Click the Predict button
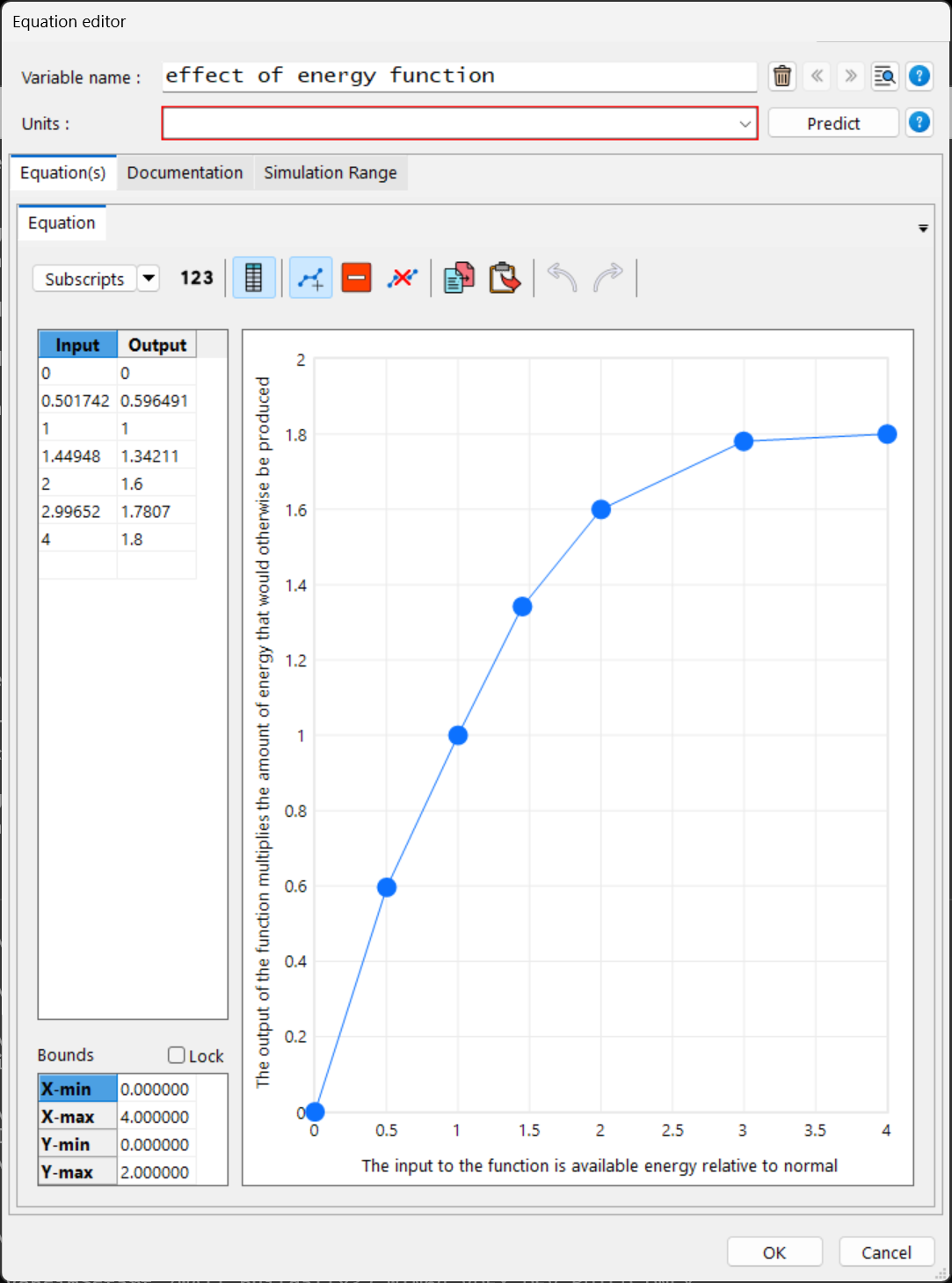 (832, 122)
